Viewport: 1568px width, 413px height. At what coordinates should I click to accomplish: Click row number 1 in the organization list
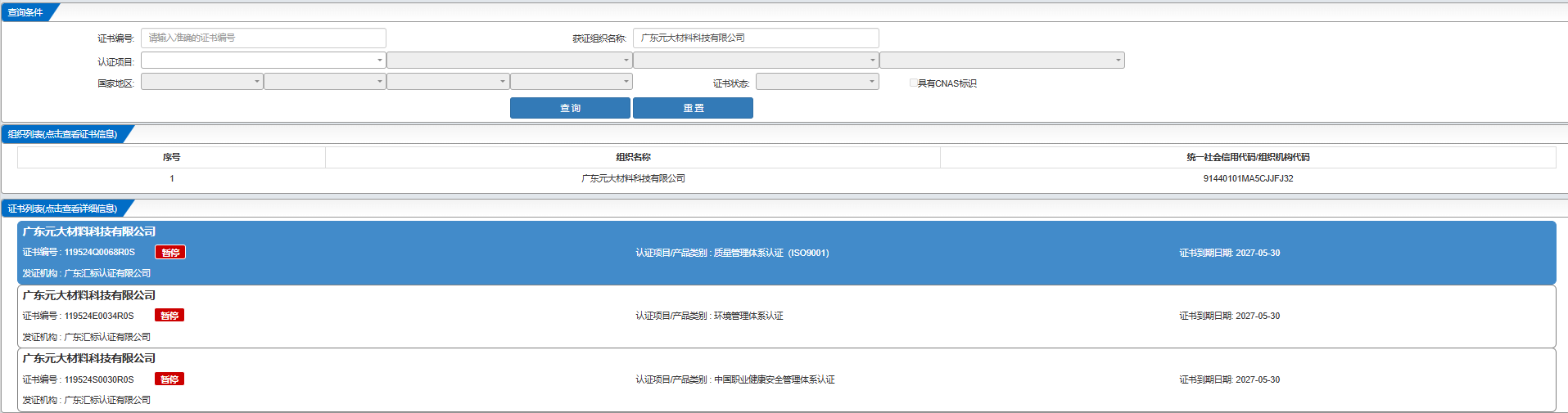[x=171, y=178]
